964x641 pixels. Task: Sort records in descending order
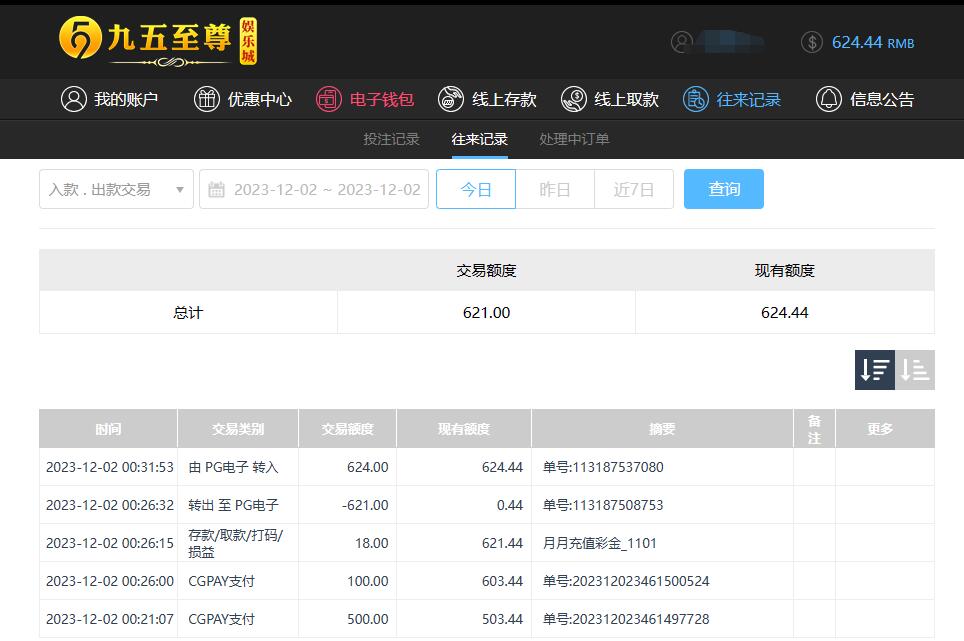point(875,370)
